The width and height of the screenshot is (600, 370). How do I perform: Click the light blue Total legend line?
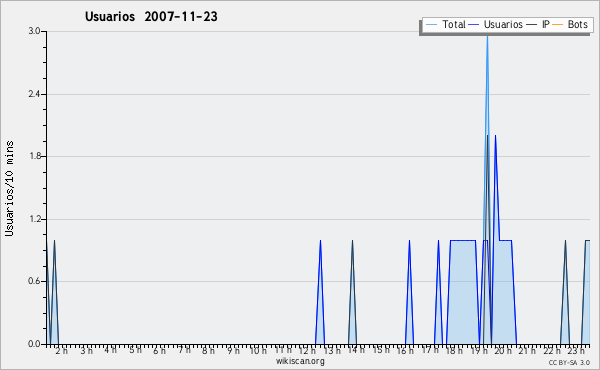pos(431,25)
